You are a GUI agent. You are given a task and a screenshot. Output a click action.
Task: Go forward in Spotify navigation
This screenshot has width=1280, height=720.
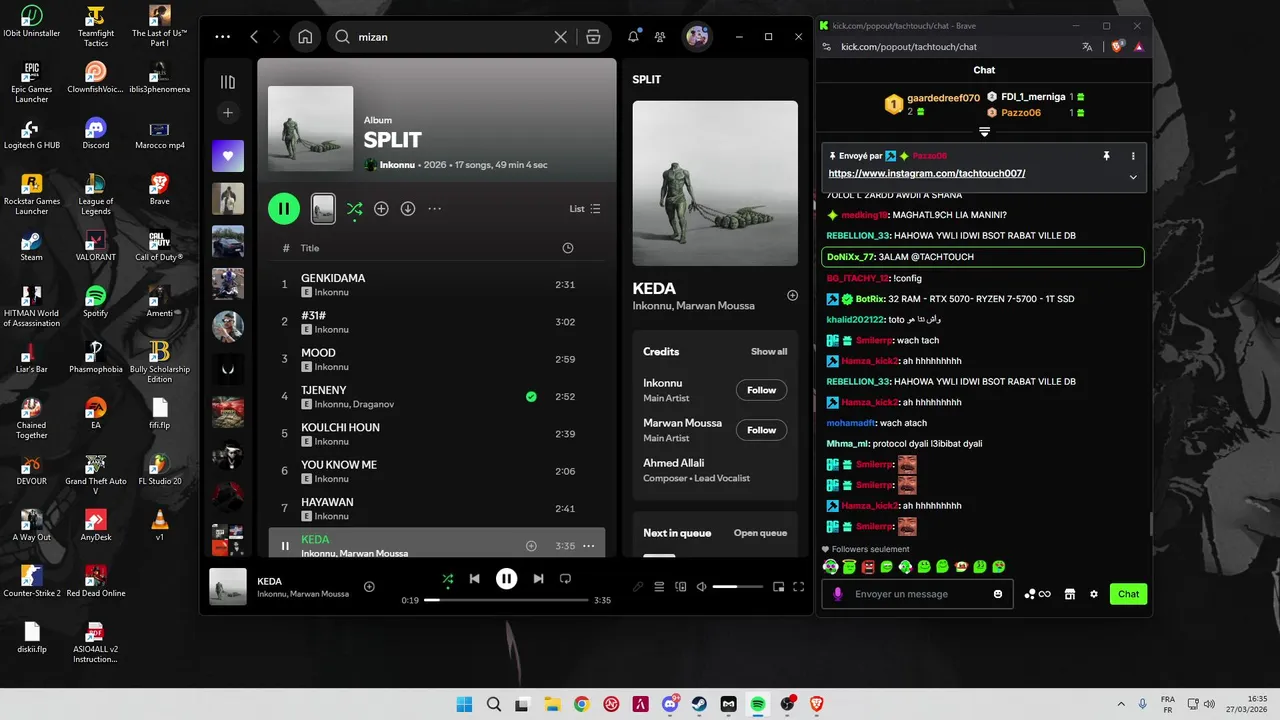[x=277, y=37]
